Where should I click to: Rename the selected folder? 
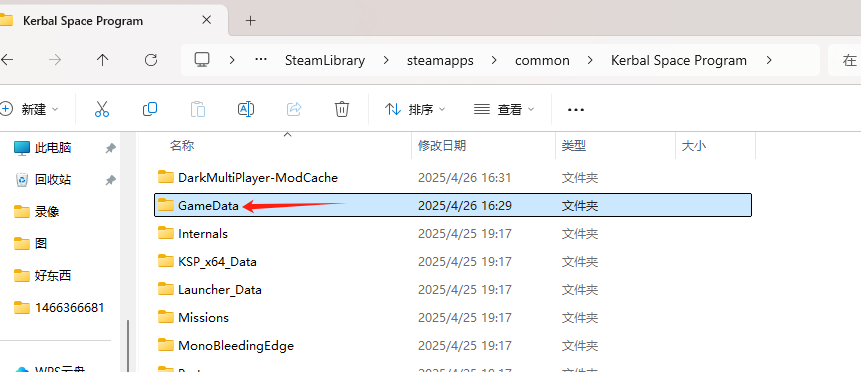pos(245,109)
